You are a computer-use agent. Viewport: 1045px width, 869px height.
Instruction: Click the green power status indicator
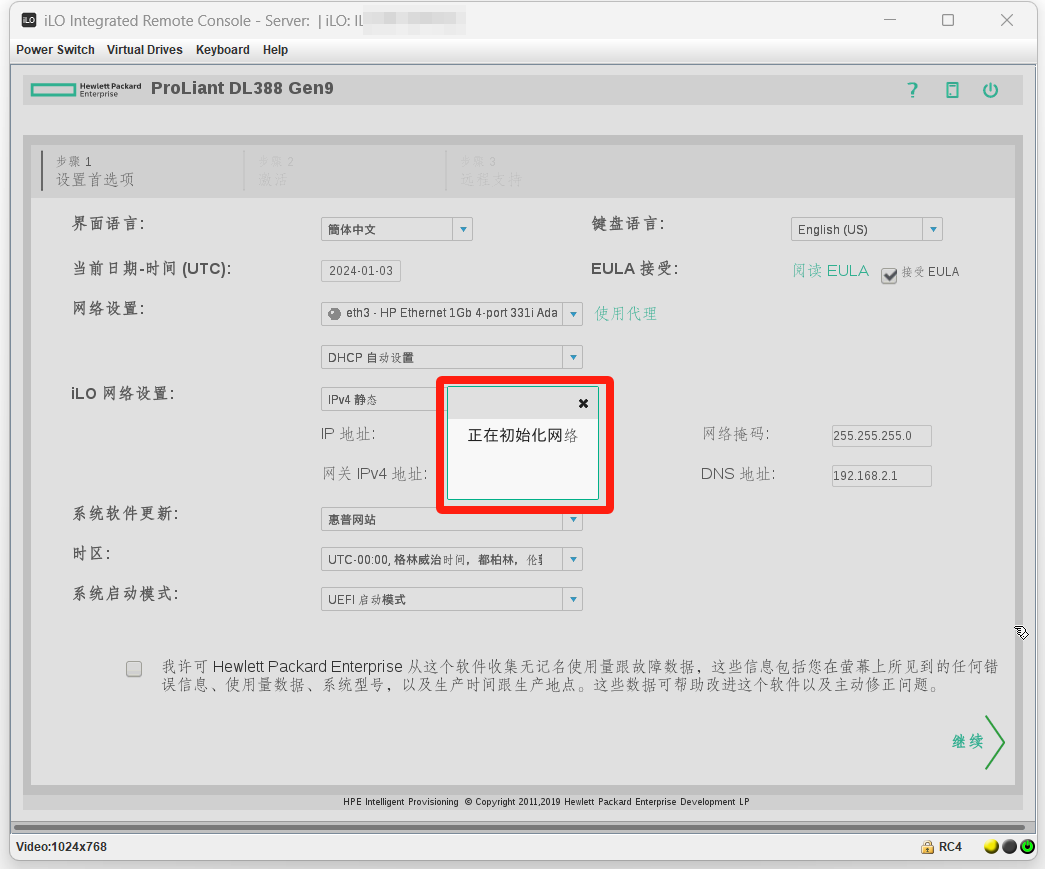[1026, 847]
